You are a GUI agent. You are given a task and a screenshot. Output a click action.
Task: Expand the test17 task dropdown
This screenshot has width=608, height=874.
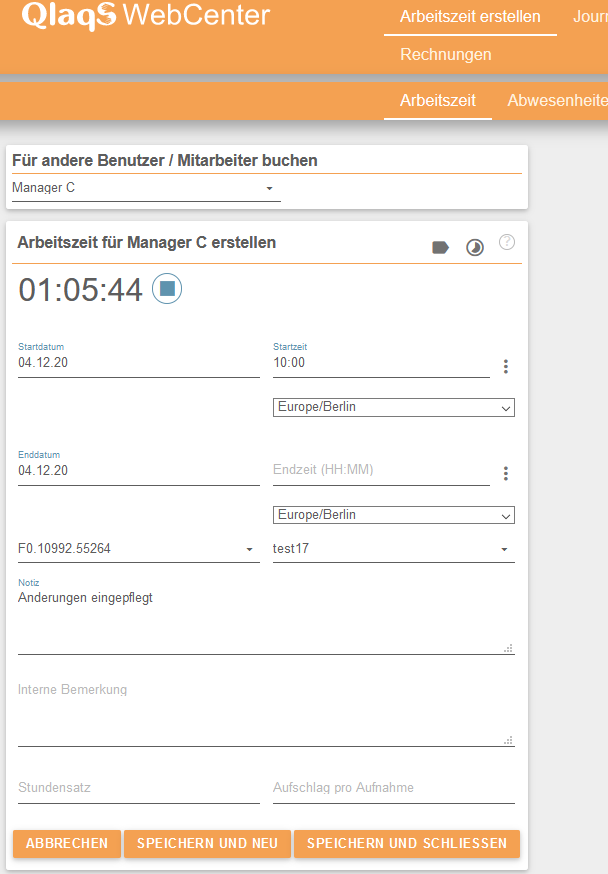393,549
